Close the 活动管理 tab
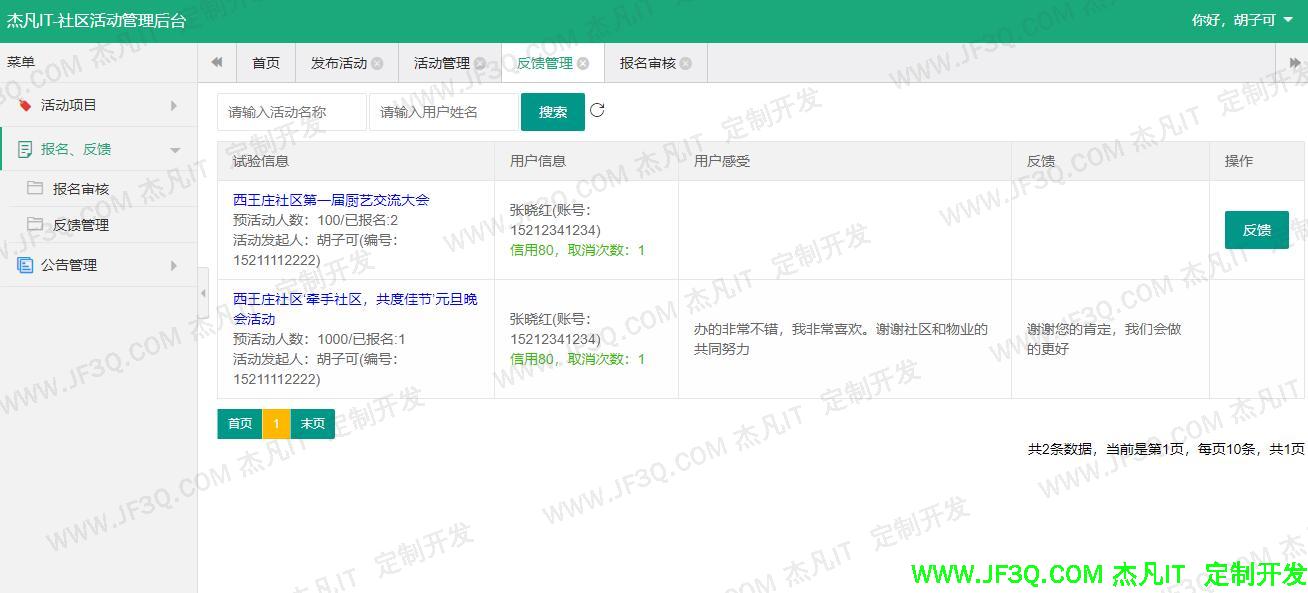Image resolution: width=1308 pixels, height=593 pixels. 481,63
